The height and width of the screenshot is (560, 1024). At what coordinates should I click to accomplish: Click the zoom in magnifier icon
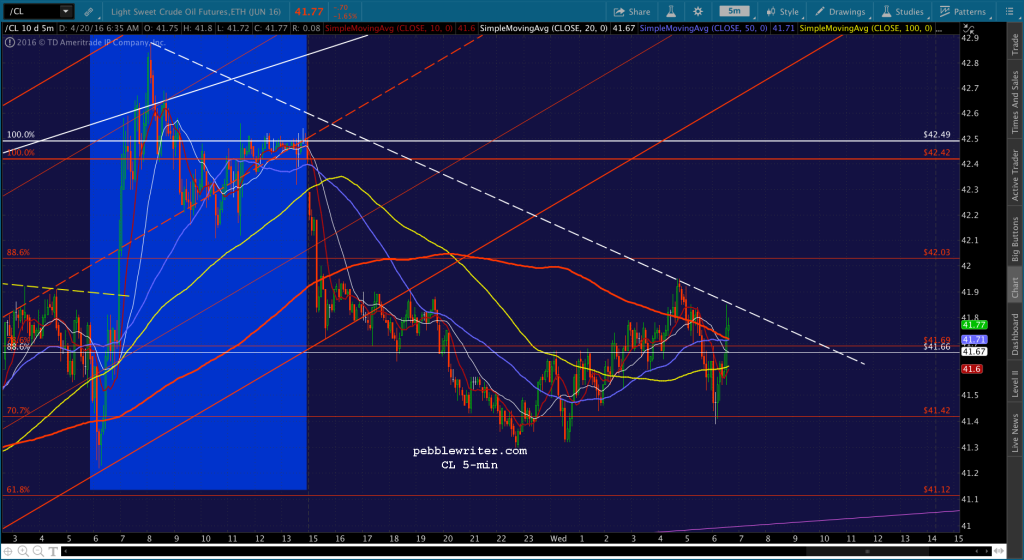tap(26, 552)
